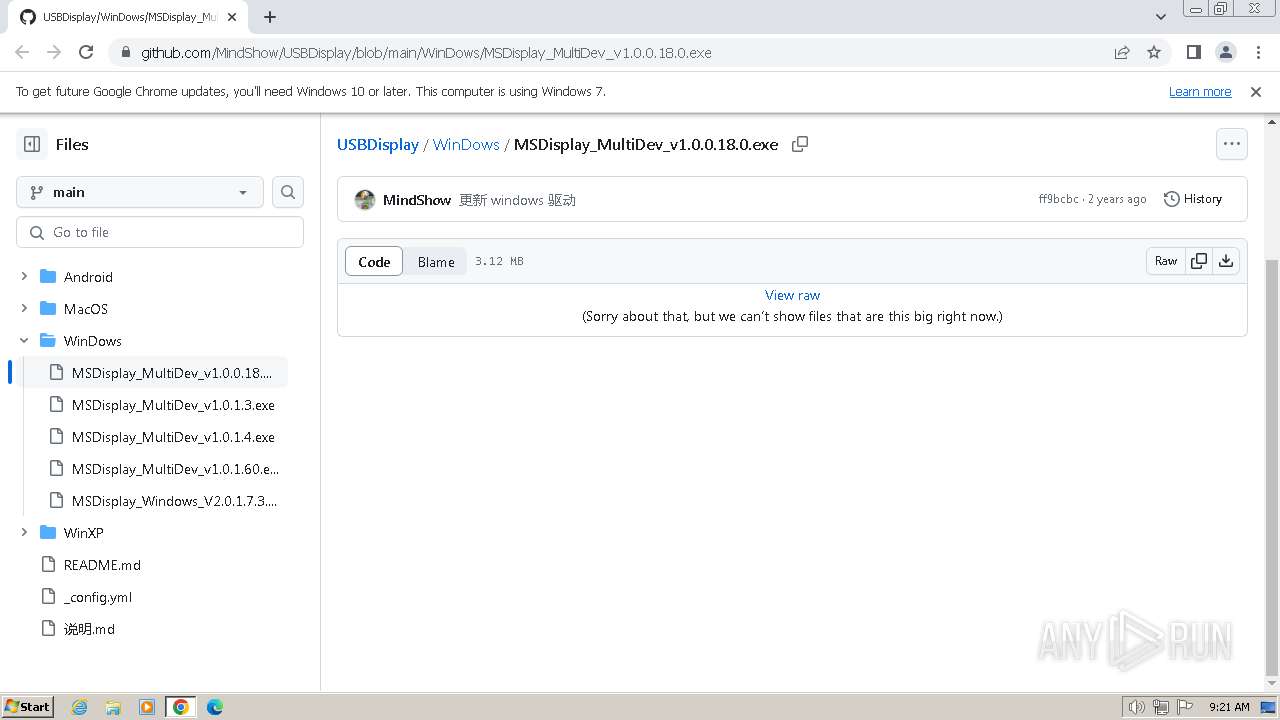
Task: Open 说明.md file
Action: (89, 629)
